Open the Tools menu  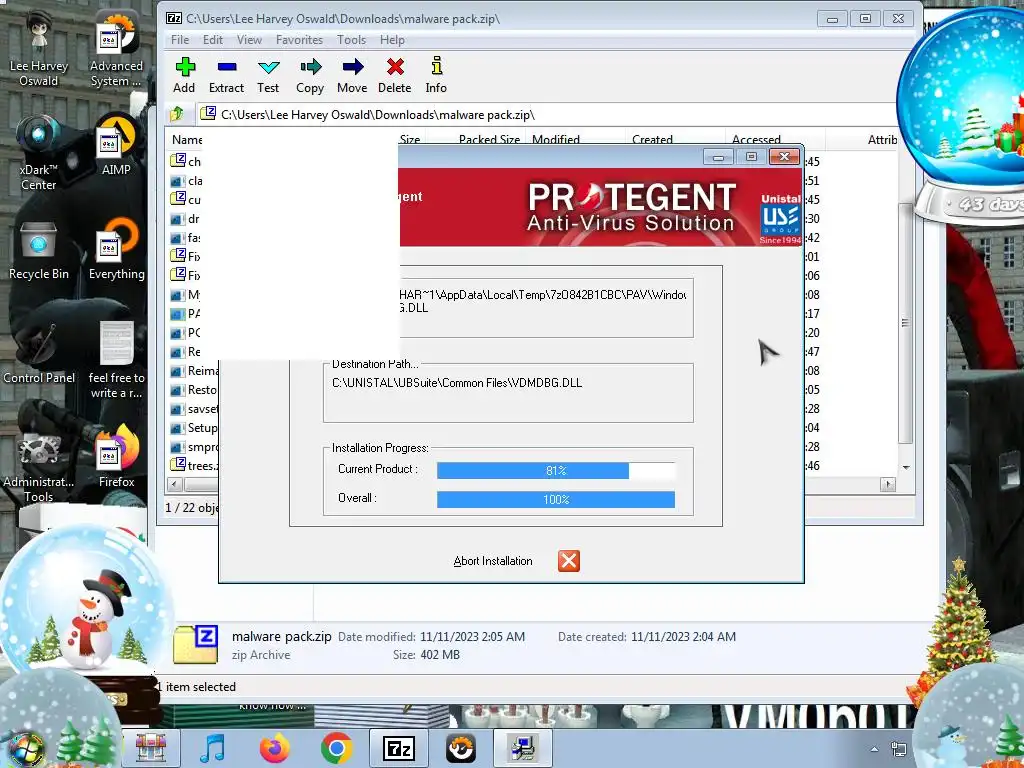coord(351,40)
